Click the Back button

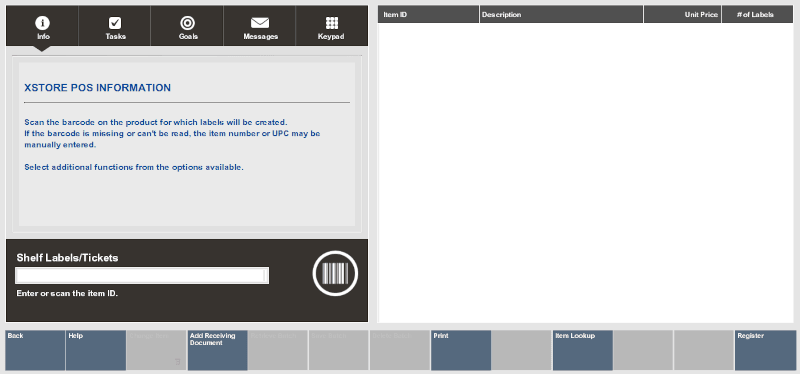35,350
